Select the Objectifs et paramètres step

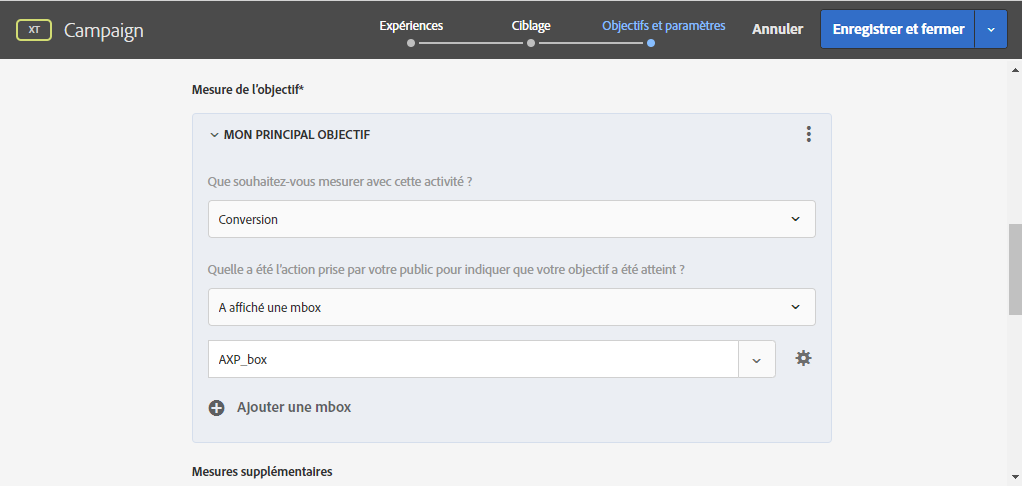pyautogui.click(x=663, y=26)
